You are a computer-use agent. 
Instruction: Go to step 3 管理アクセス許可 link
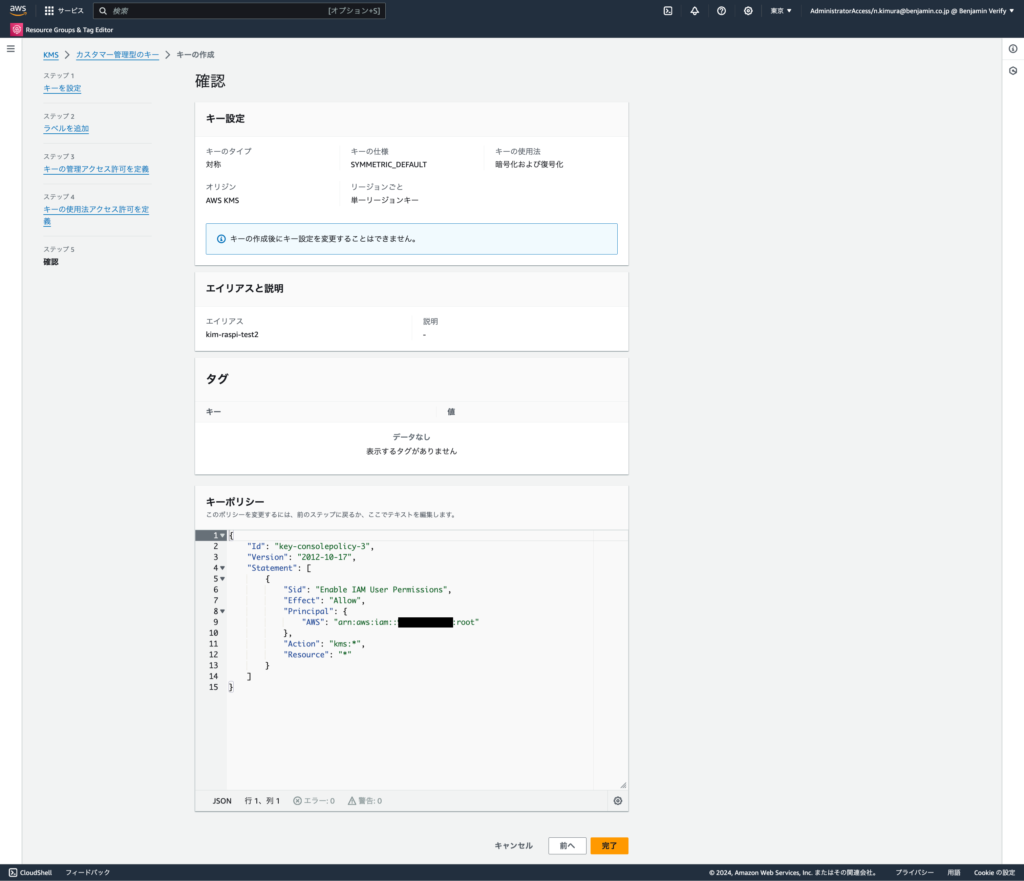click(x=96, y=169)
